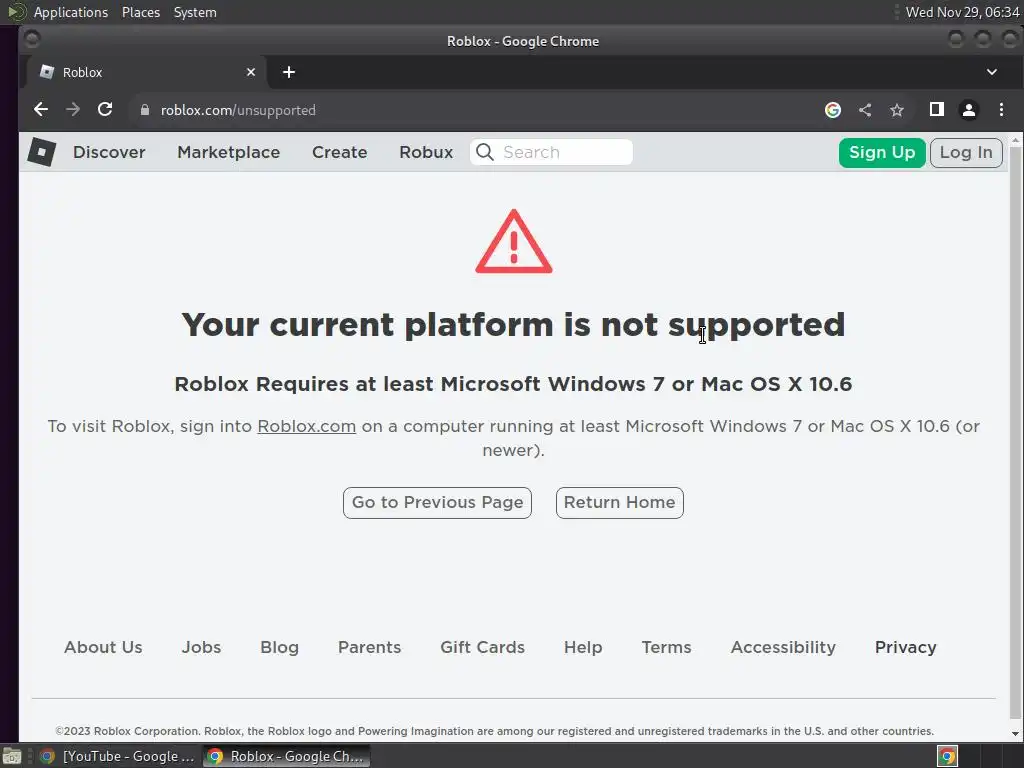The image size is (1024, 768).
Task: Open the Help footer link
Action: [583, 647]
